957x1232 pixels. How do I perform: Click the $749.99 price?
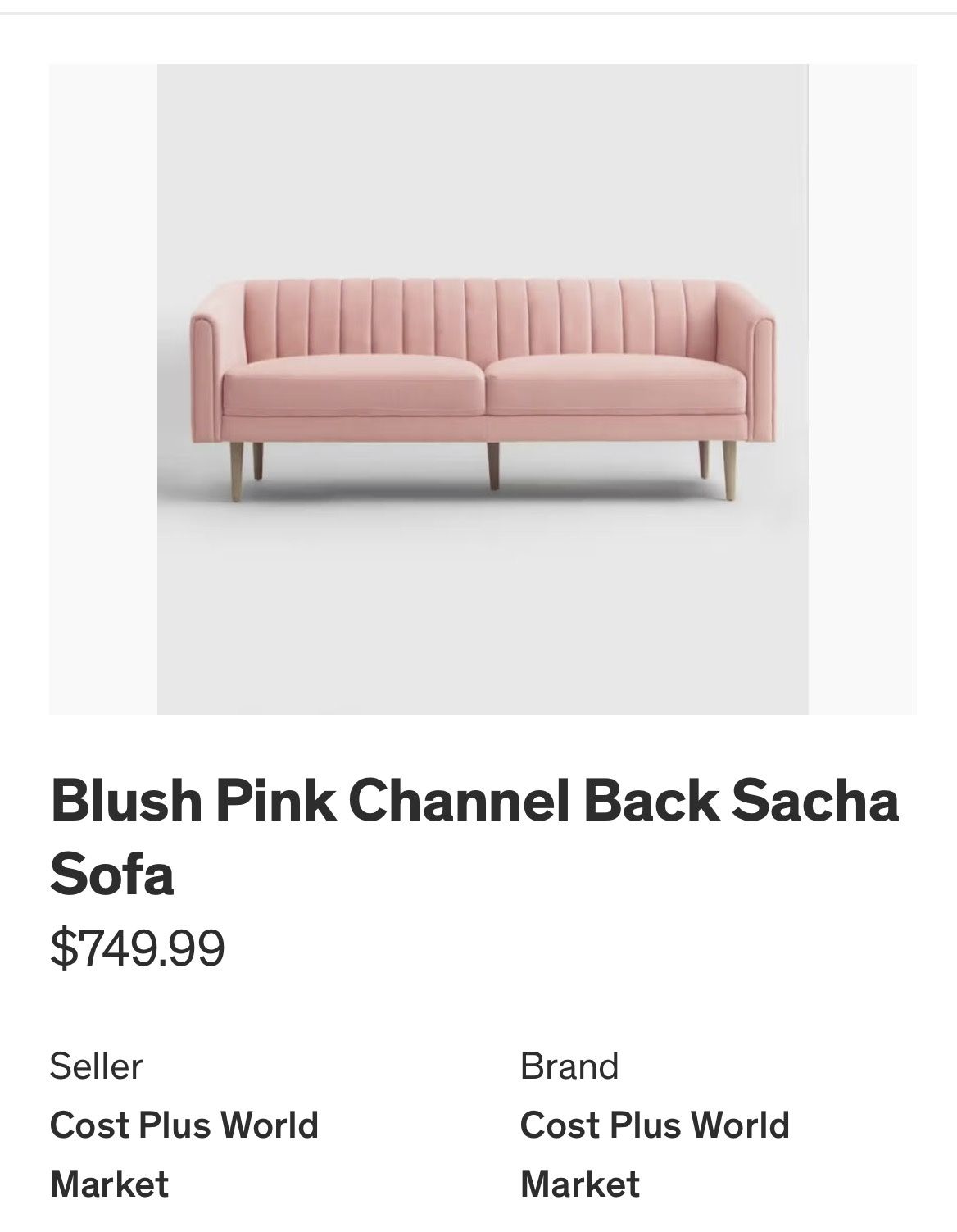[x=137, y=948]
